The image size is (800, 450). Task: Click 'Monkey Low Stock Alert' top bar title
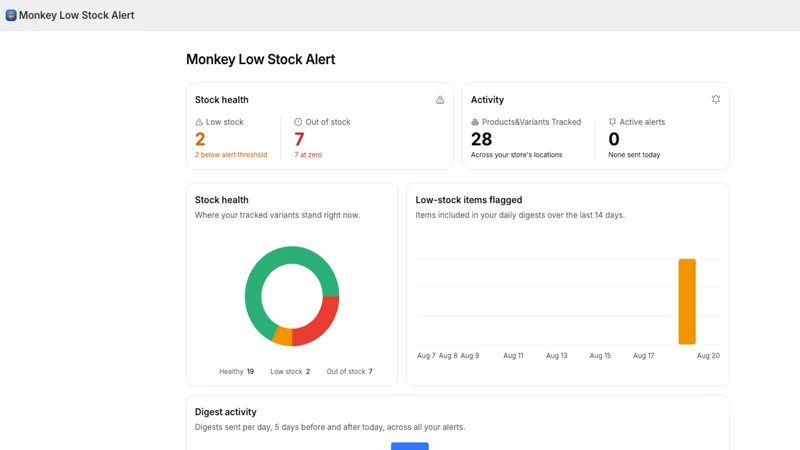77,15
